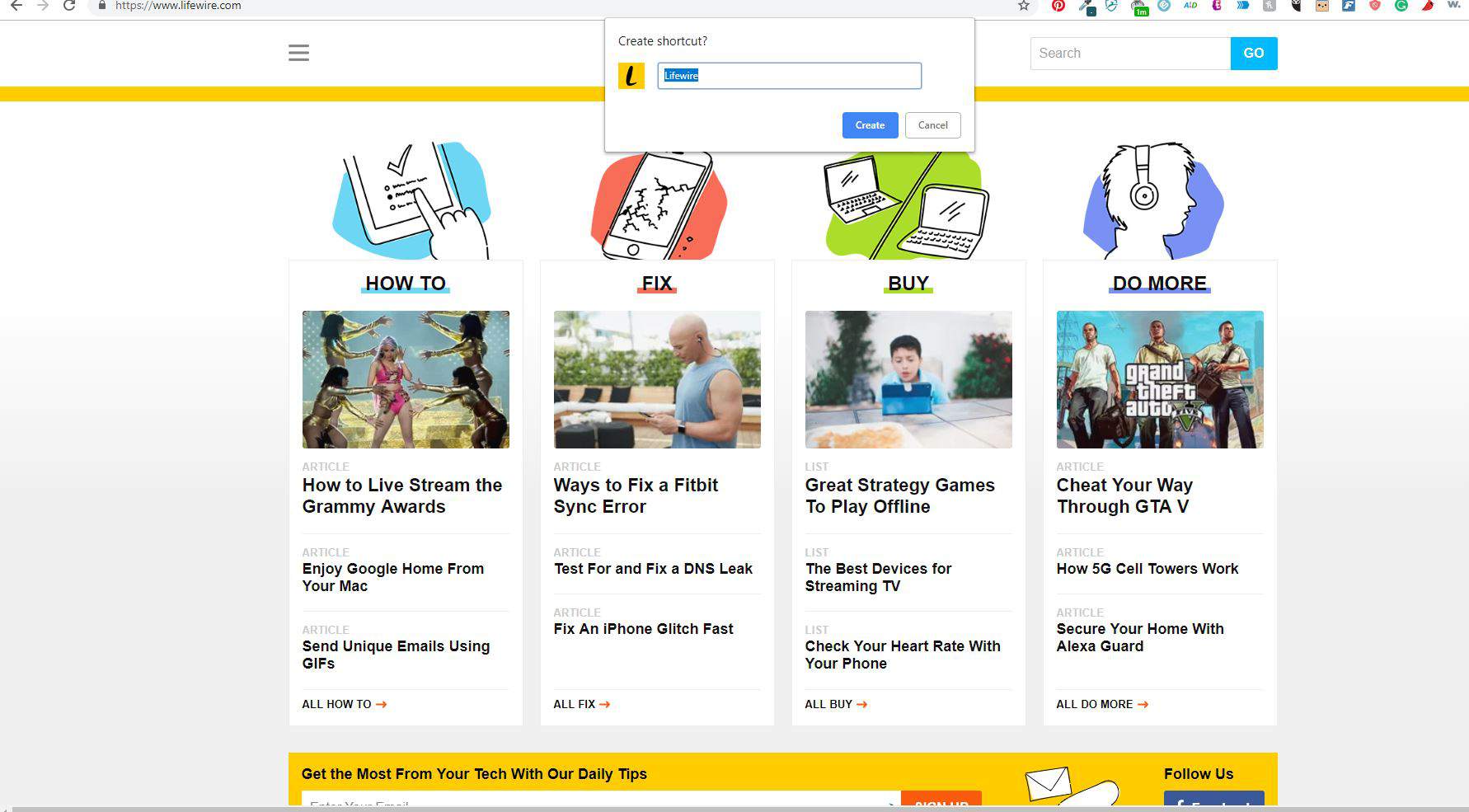Click the blue double-arrow extension icon
The image size is (1469, 812).
(x=1243, y=5)
